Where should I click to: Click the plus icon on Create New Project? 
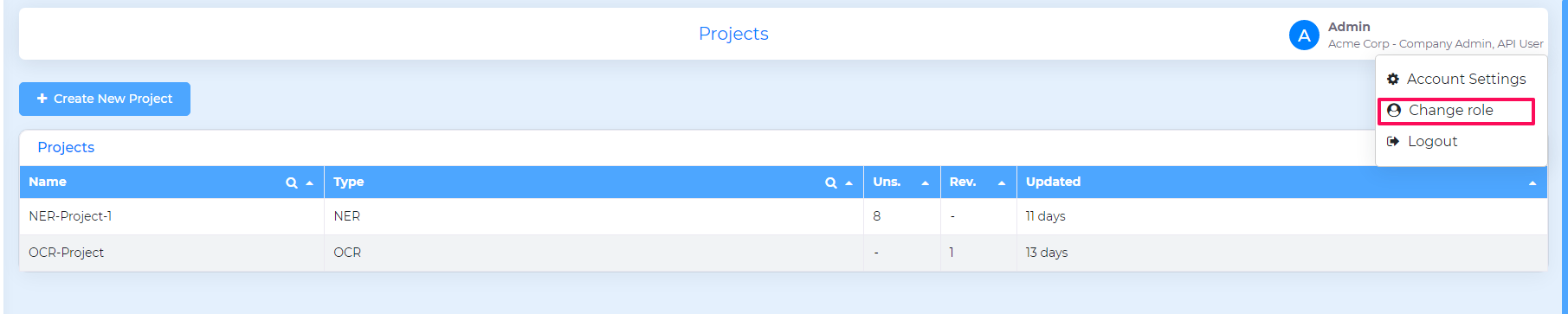[42, 99]
